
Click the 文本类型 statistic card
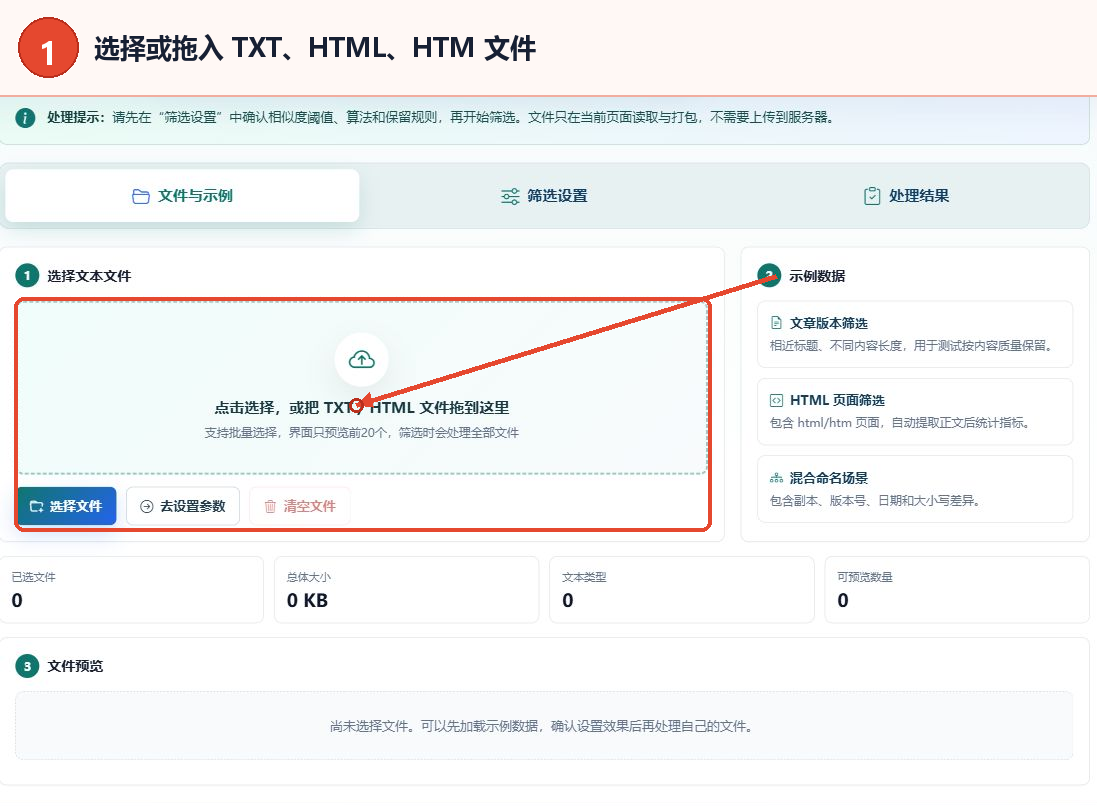[682, 590]
